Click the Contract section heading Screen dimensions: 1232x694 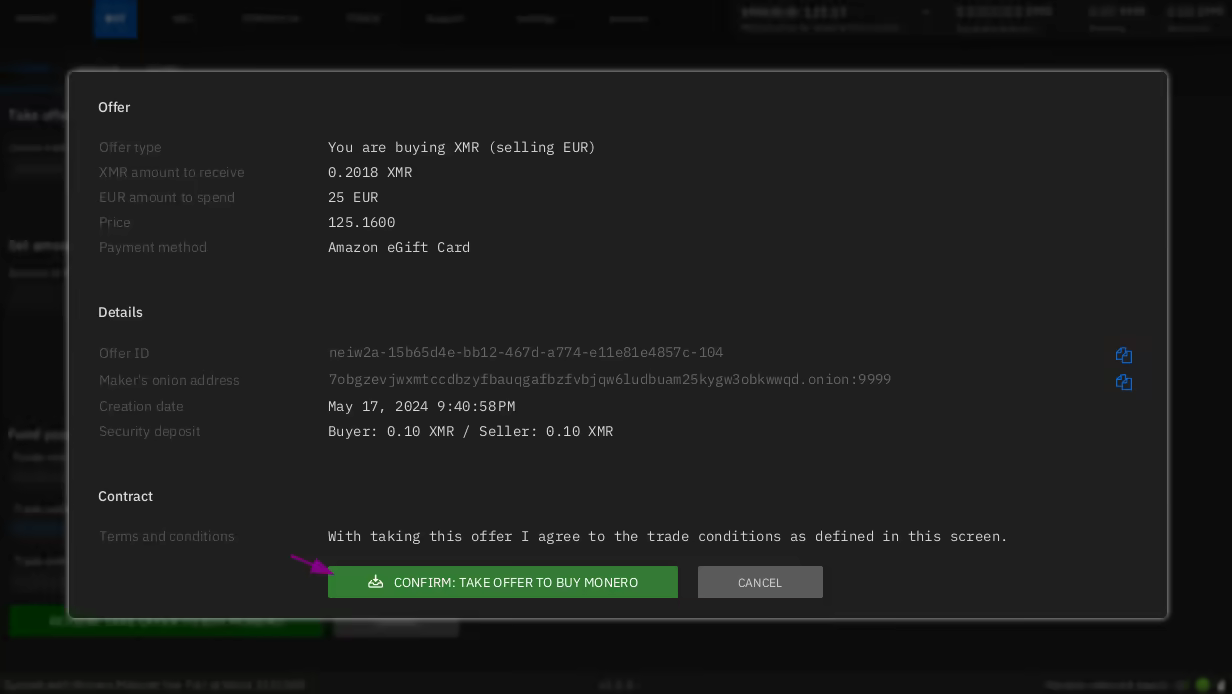click(125, 496)
